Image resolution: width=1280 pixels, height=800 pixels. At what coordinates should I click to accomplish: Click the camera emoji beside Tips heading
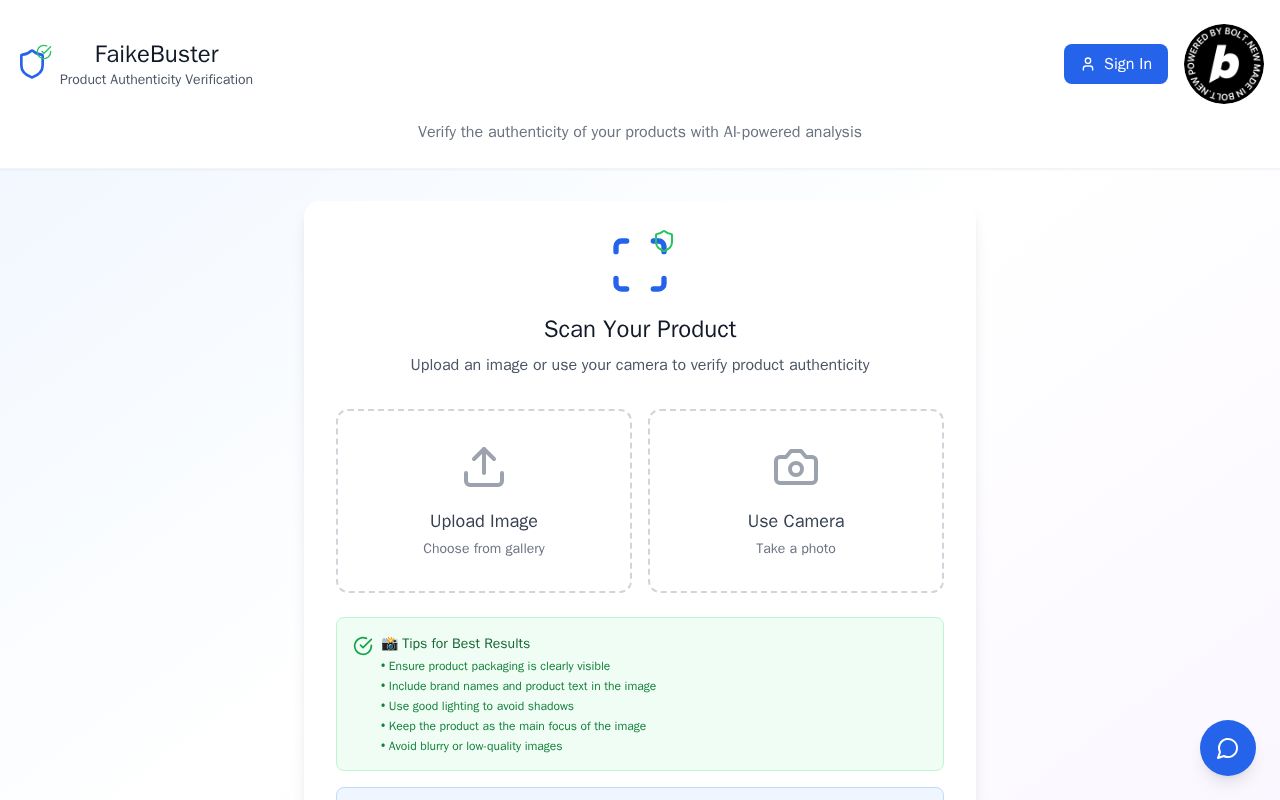(x=389, y=643)
